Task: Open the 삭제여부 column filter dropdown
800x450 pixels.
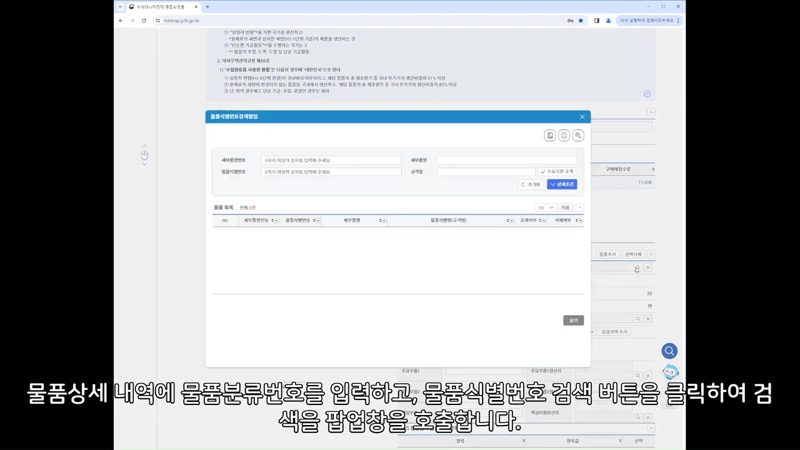Action: tap(579, 220)
